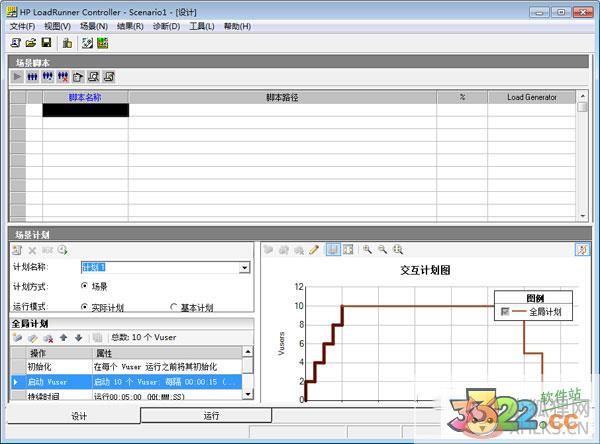Click the 属性 column header in the 全局计划 grid
This screenshot has height=444, width=600.
pyautogui.click(x=167, y=353)
